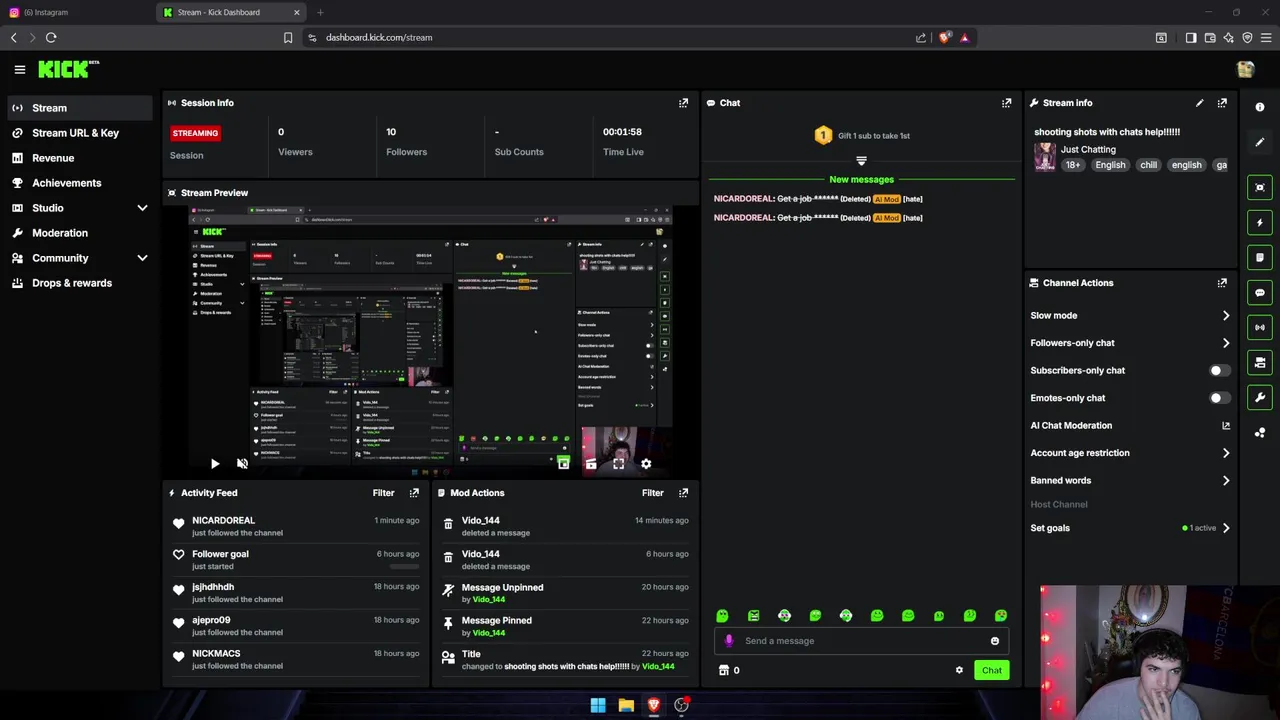Open the AI Chat Moderation external link
The image size is (1280, 720).
pyautogui.click(x=1225, y=426)
